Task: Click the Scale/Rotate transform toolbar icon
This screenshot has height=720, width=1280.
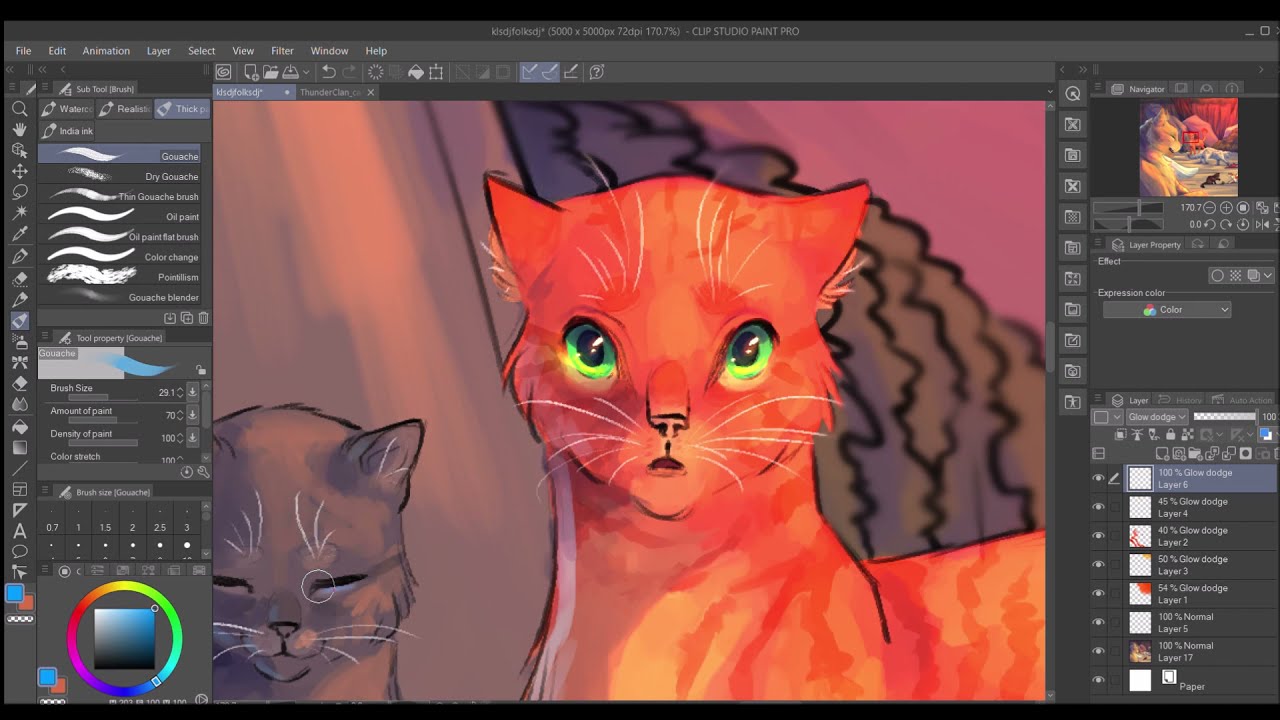Action: click(x=437, y=72)
